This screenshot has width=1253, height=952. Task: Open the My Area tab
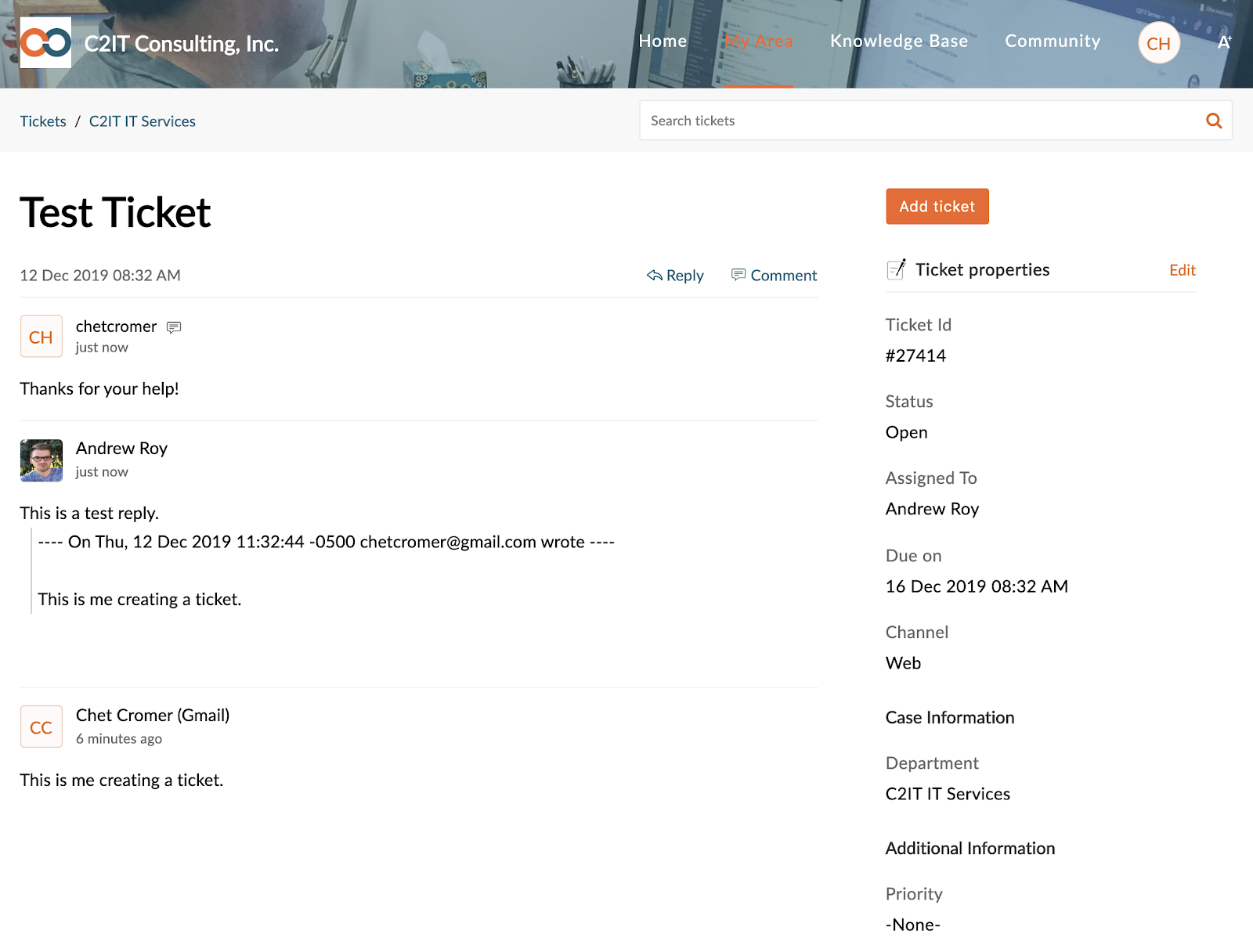(x=759, y=41)
